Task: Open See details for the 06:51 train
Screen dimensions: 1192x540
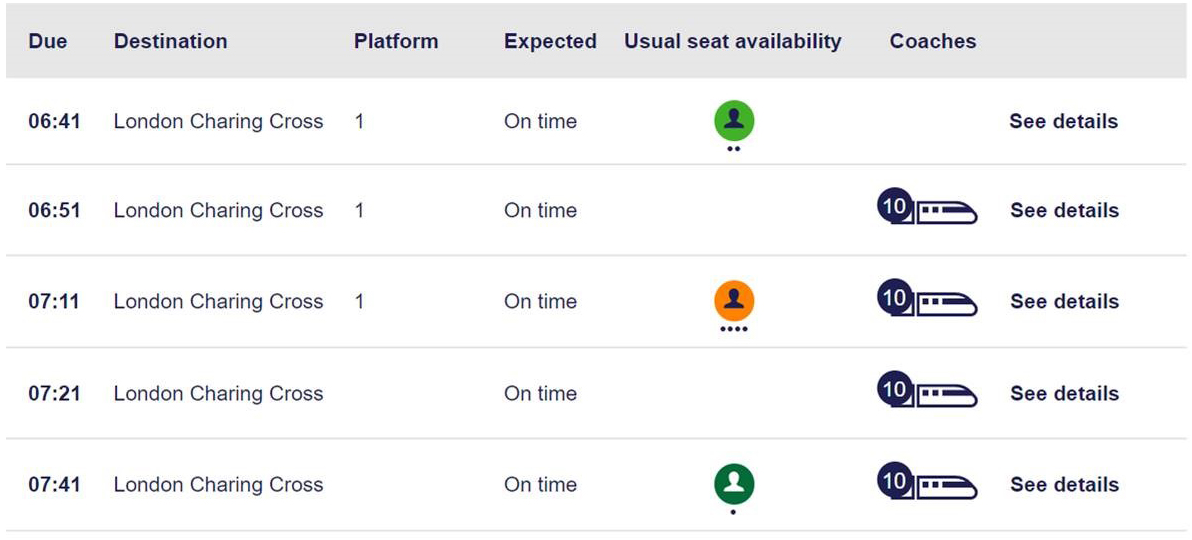Action: click(x=1064, y=210)
